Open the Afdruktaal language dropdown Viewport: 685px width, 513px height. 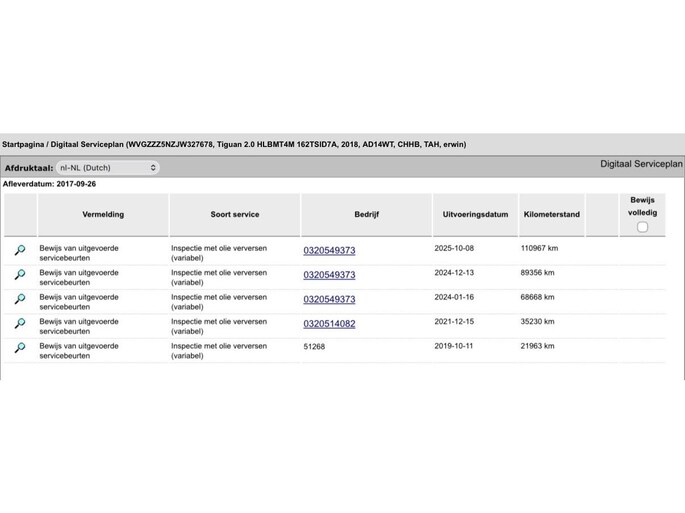pyautogui.click(x=107, y=168)
